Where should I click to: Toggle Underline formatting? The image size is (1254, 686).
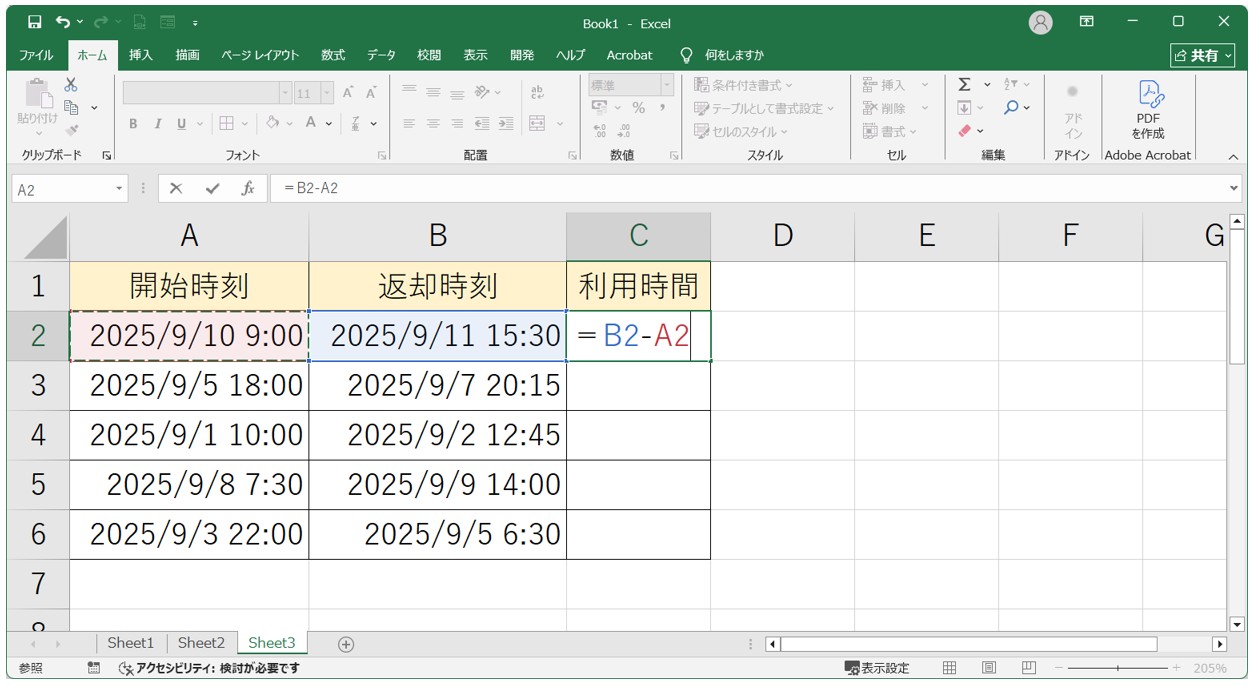click(181, 123)
